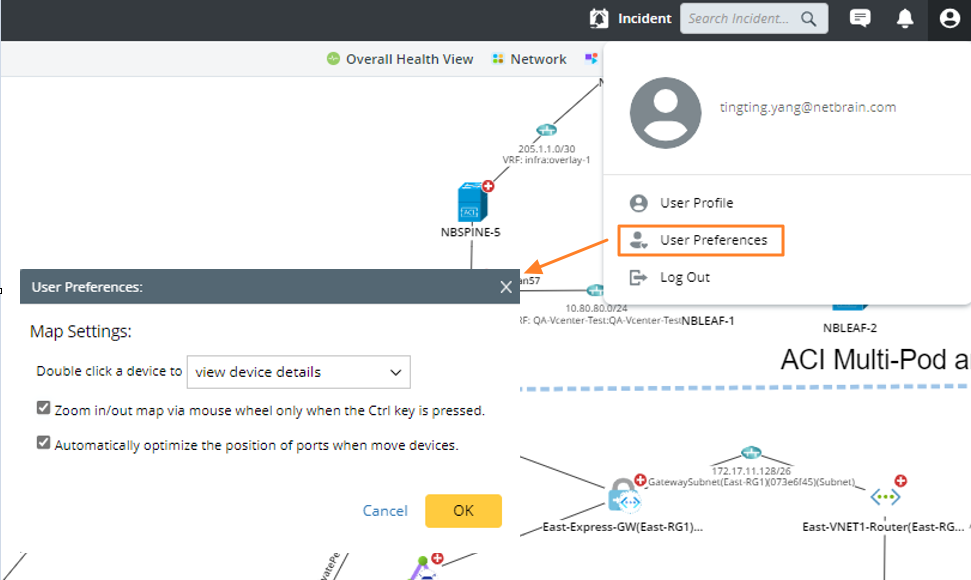
Task: Open the notifications bell
Action: [905, 19]
